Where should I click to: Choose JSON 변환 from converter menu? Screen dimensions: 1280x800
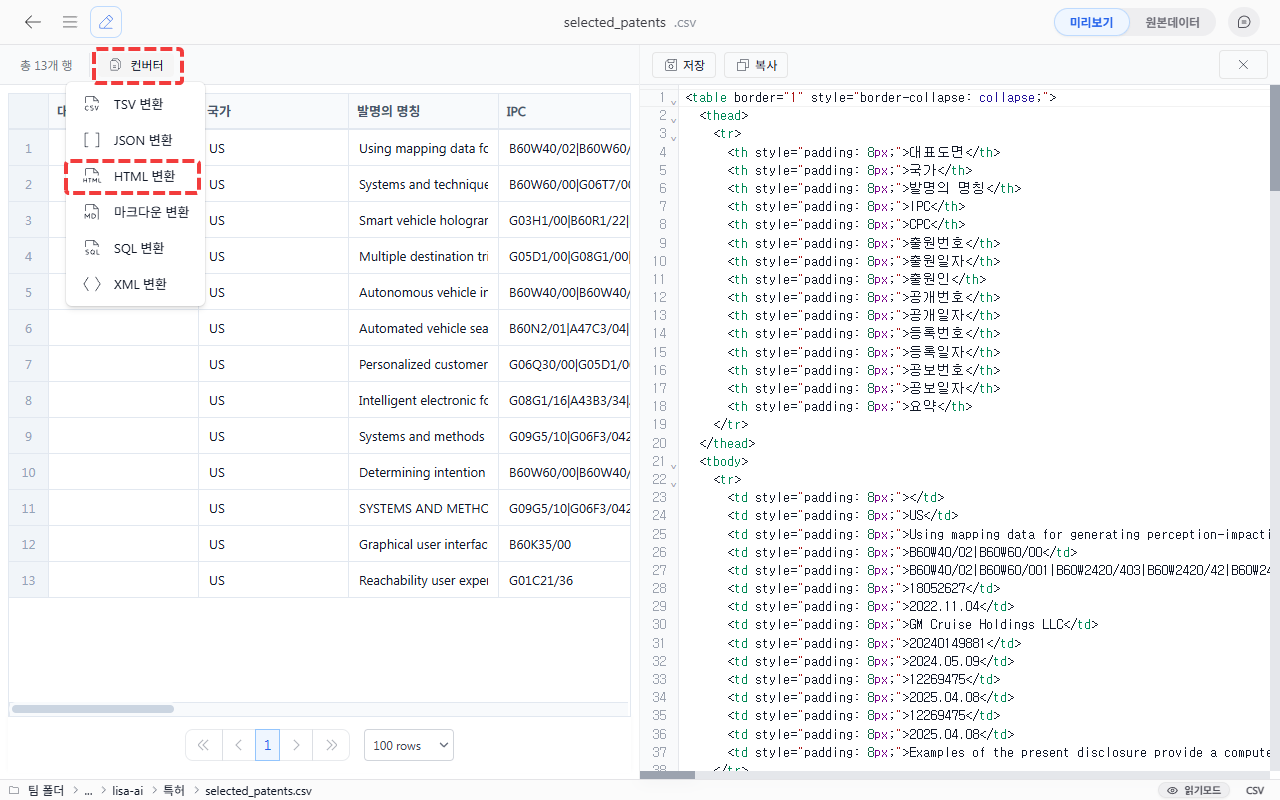(135, 140)
